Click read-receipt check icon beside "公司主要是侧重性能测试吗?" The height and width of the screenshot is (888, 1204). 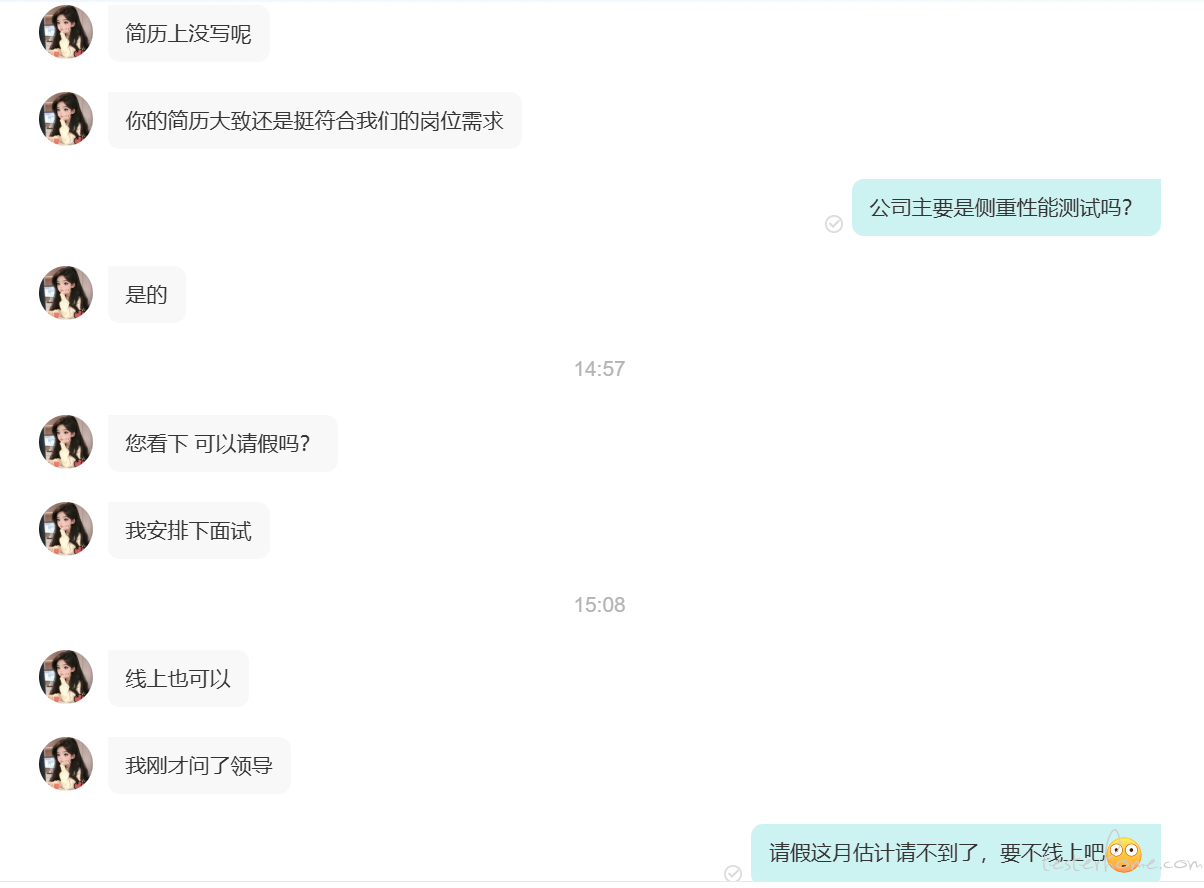834,224
